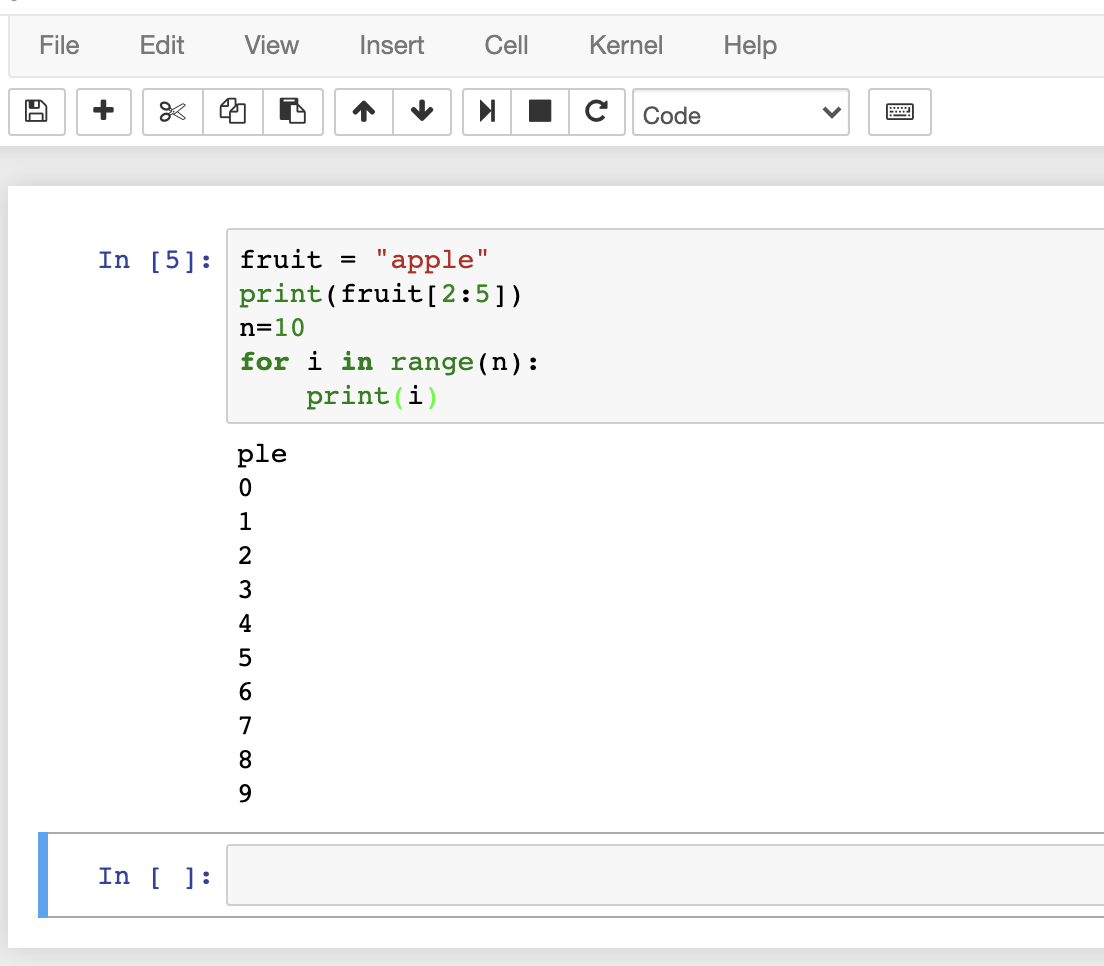Move selected cell up arrow

[x=364, y=112]
